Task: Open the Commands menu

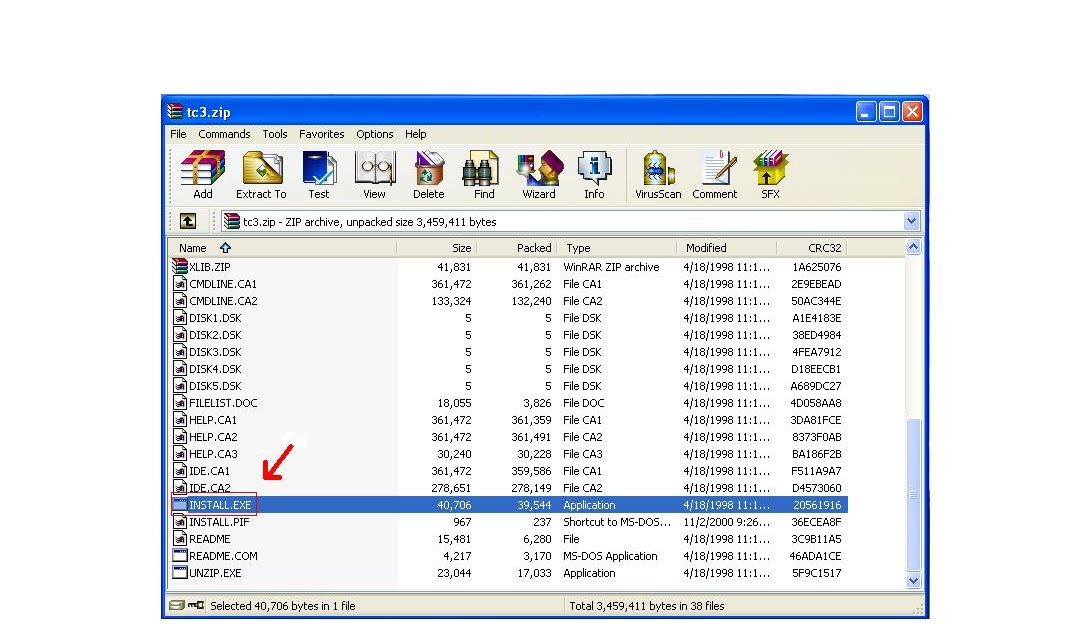Action: pyautogui.click(x=225, y=134)
